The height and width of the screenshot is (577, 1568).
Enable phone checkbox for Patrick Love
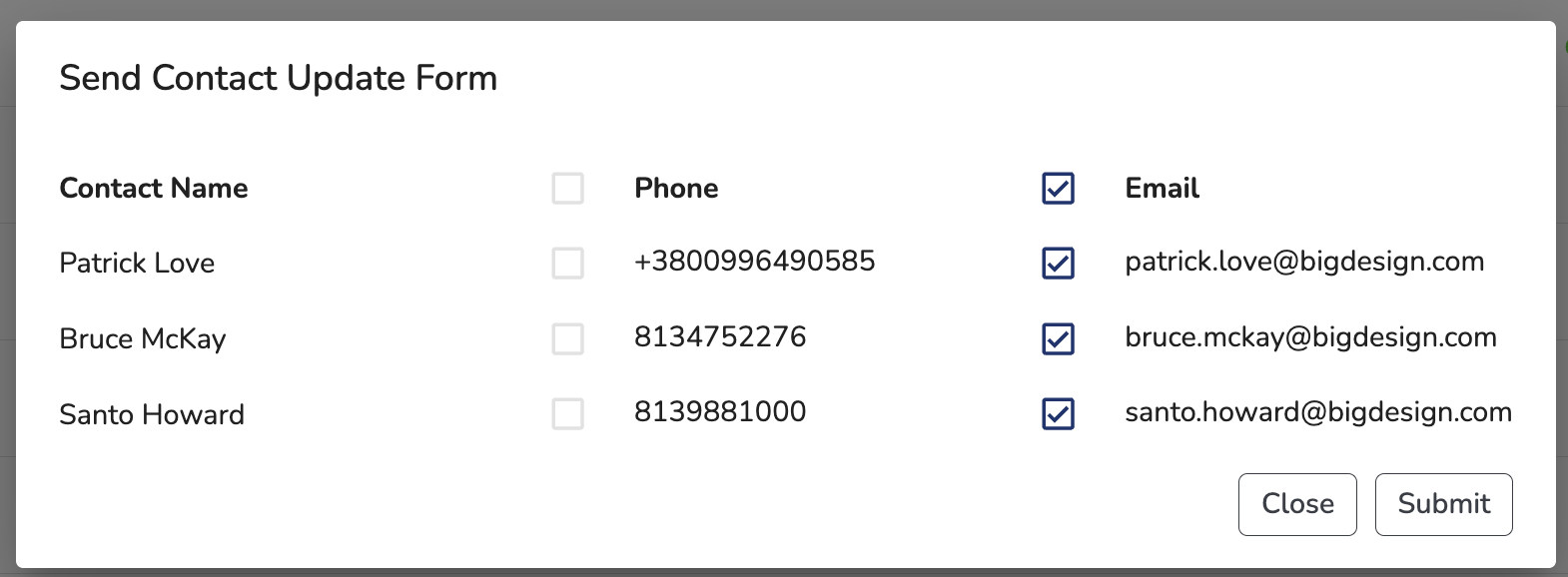click(x=567, y=264)
